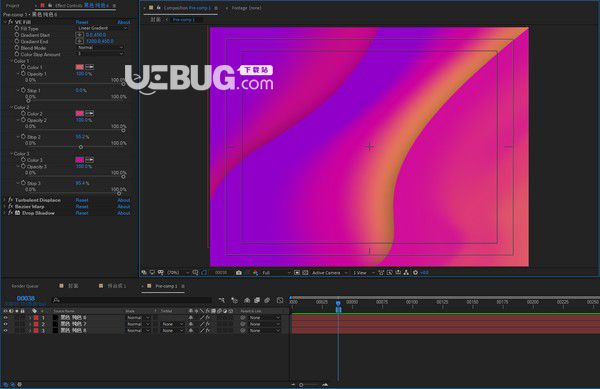Take a snapshot with the camera icon
The height and width of the screenshot is (389, 600).
(x=239, y=273)
